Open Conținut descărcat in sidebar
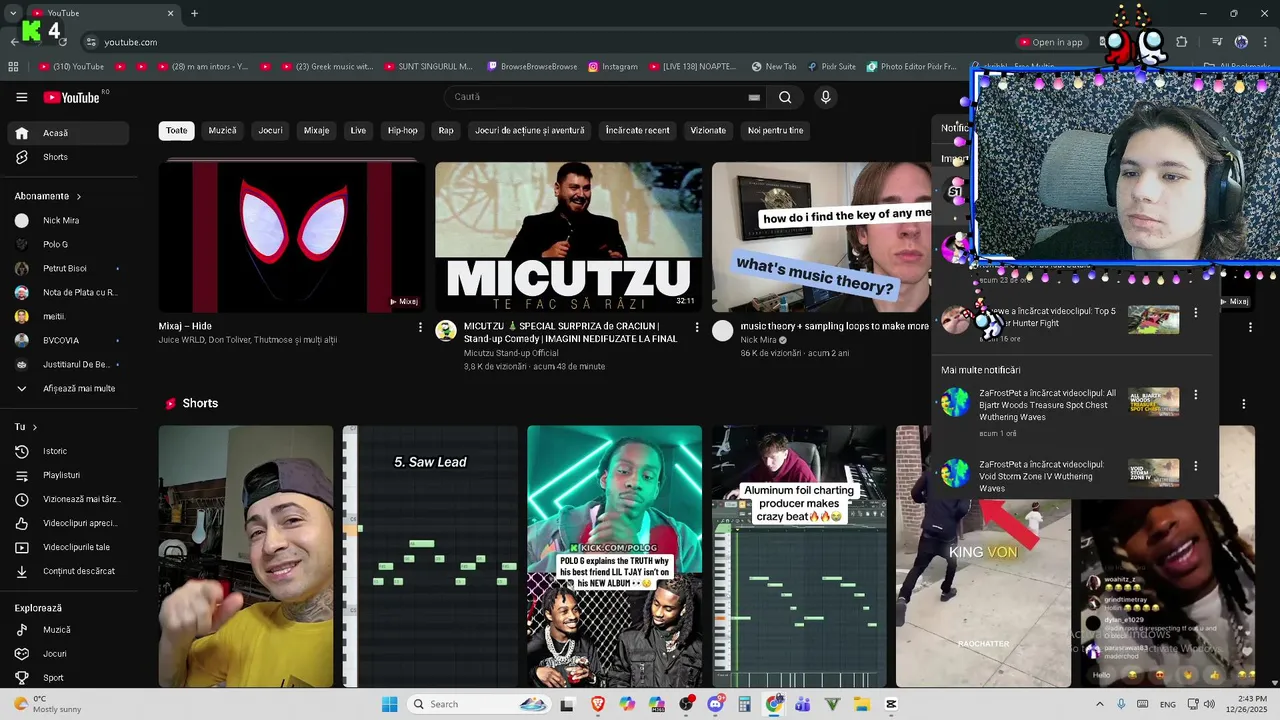 69,571
